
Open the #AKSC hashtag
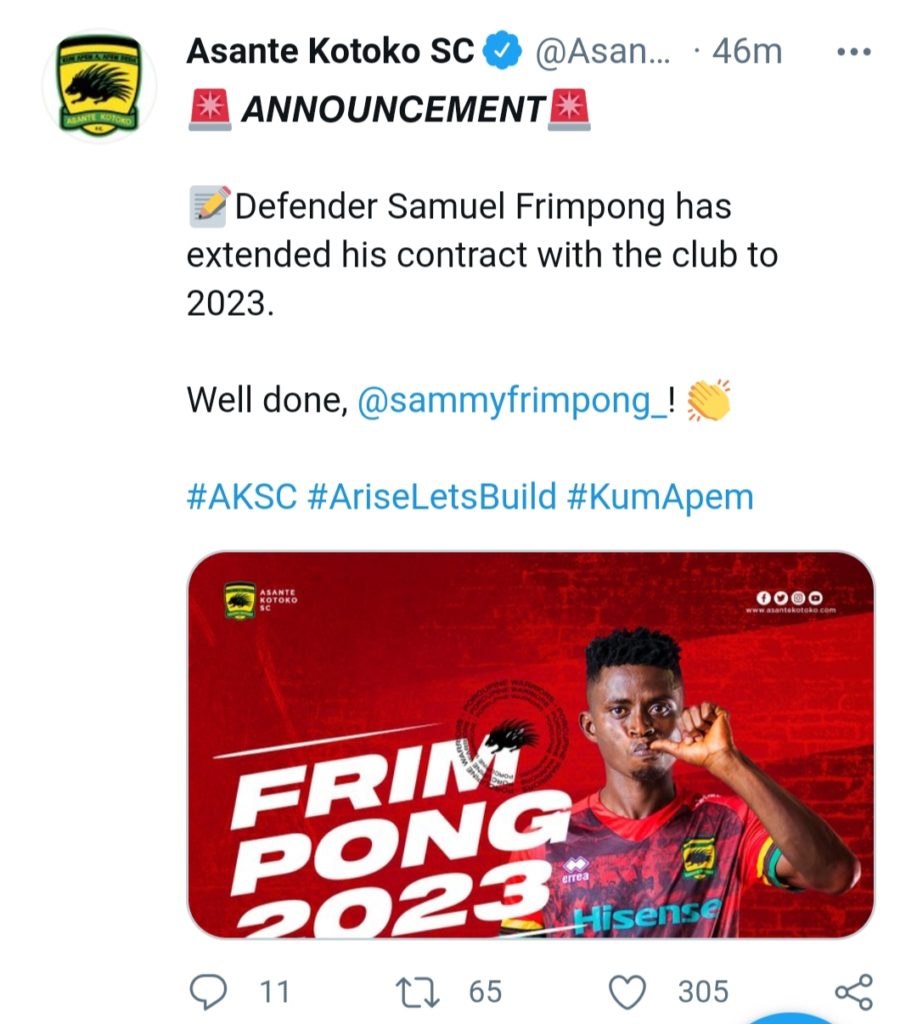[241, 497]
